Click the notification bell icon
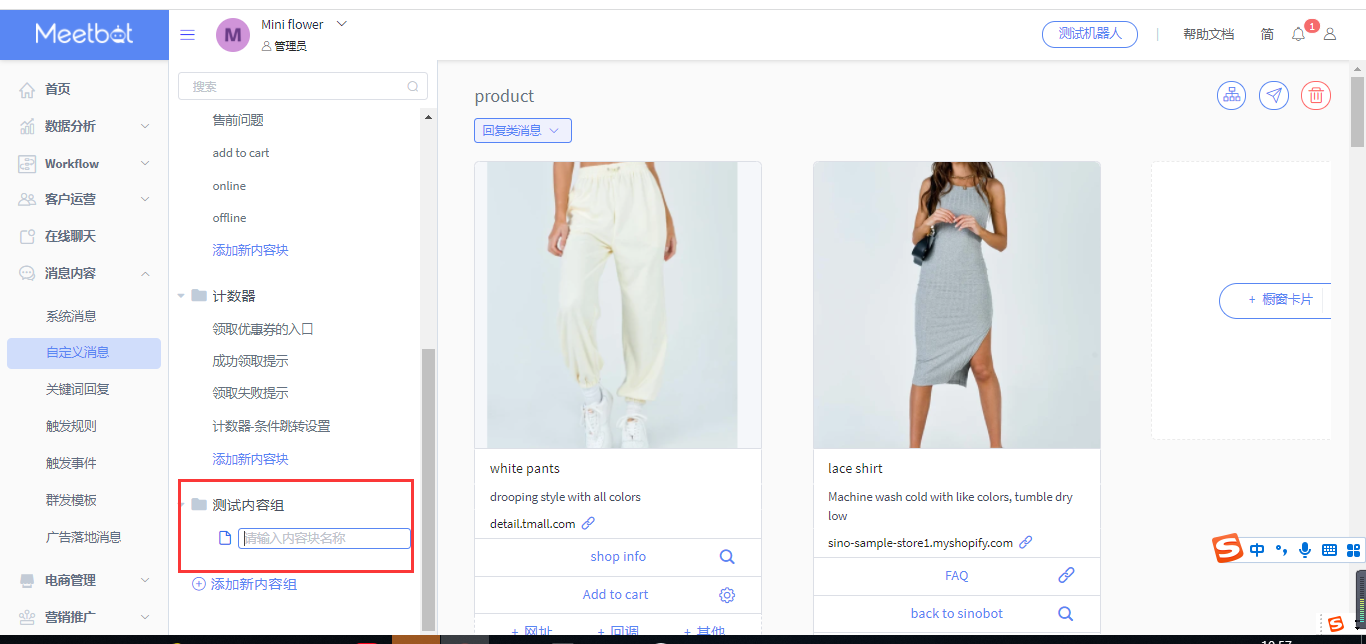The image size is (1366, 644). click(x=1298, y=34)
